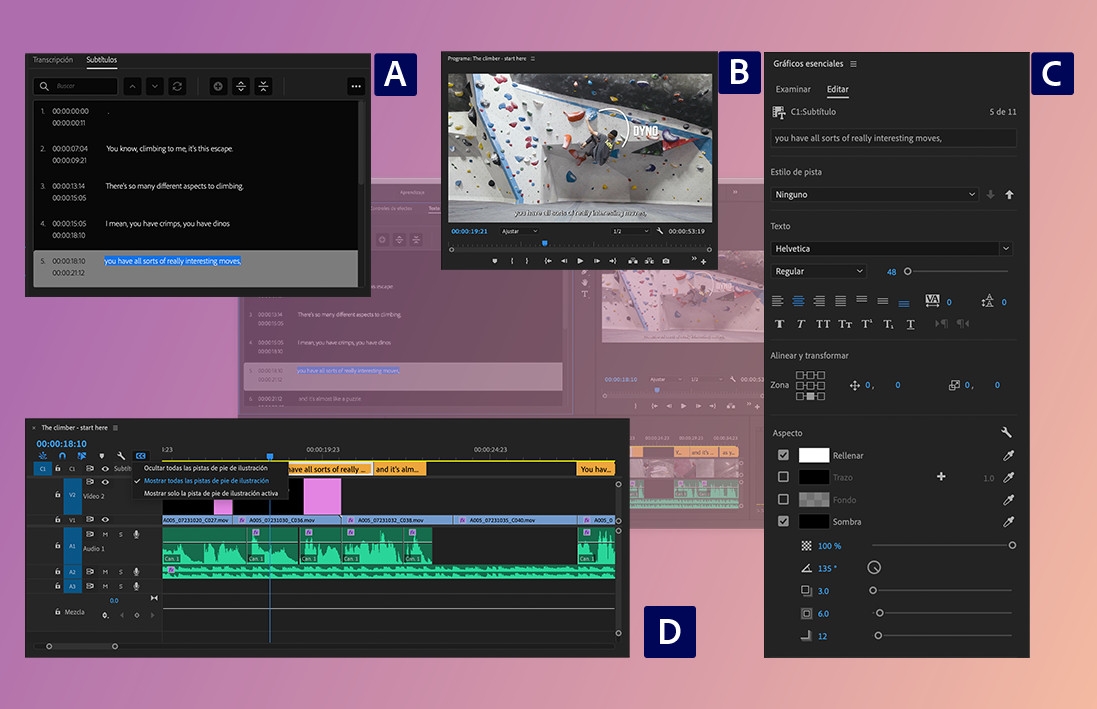Open The climber timeline panel menu
Viewport: 1097px width, 709px height.
(115, 428)
